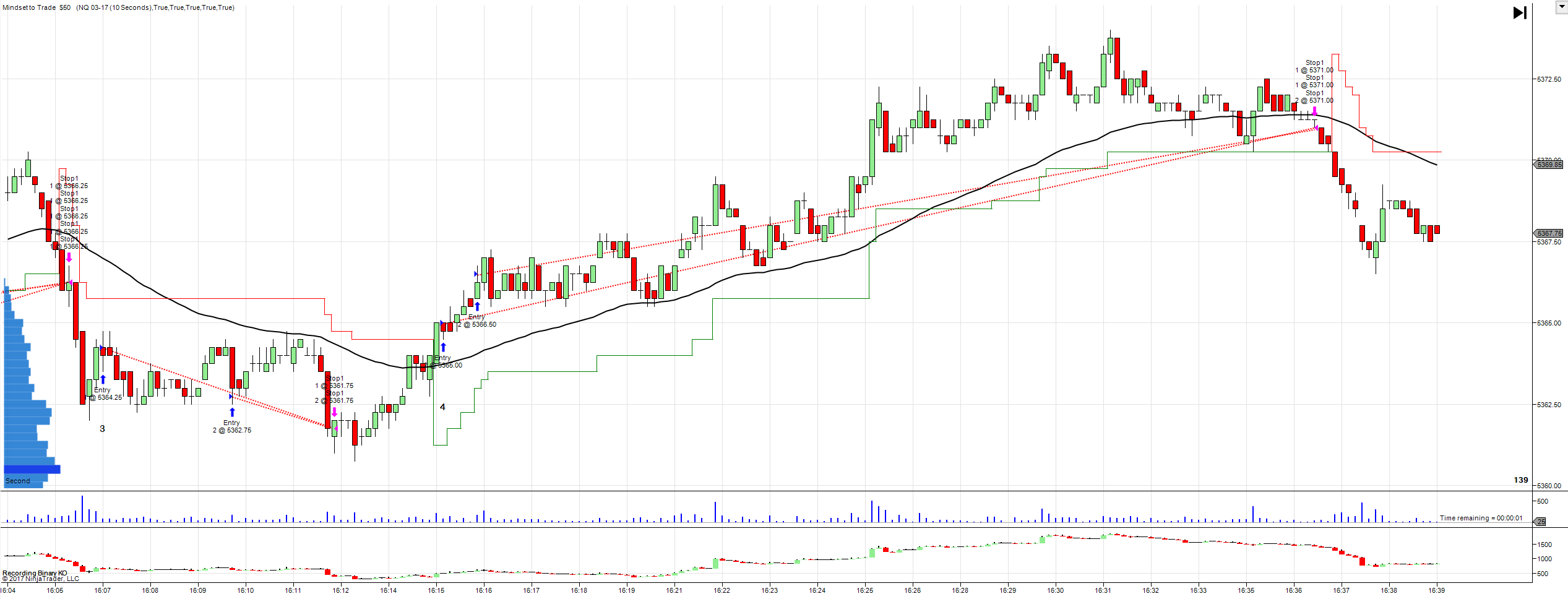Open the dropdown arrow in the chart's top-right corner
Image resolution: width=1568 pixels, height=599 pixels.
1561,7
